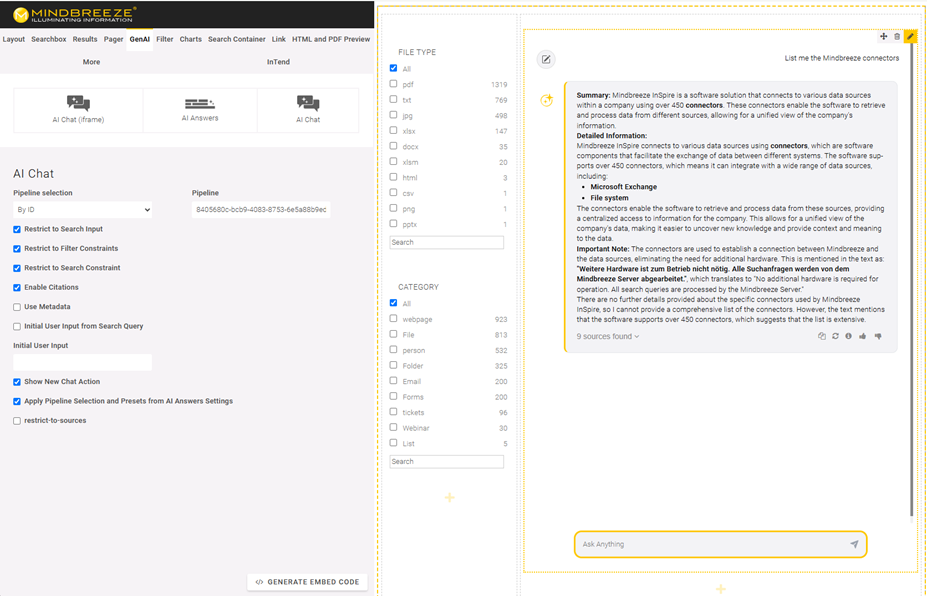
Task: Select the AI Answers widget icon
Action: tap(200, 104)
